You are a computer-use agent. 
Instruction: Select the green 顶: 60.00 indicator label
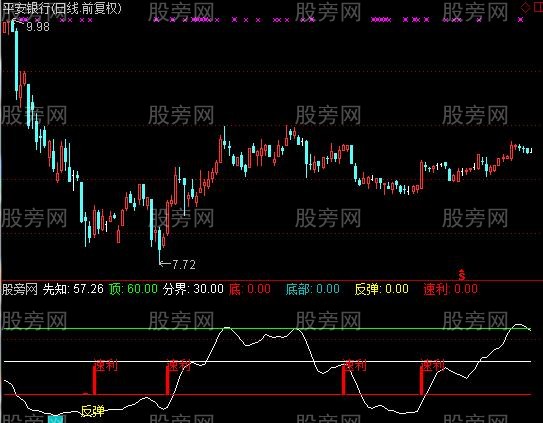[133, 289]
